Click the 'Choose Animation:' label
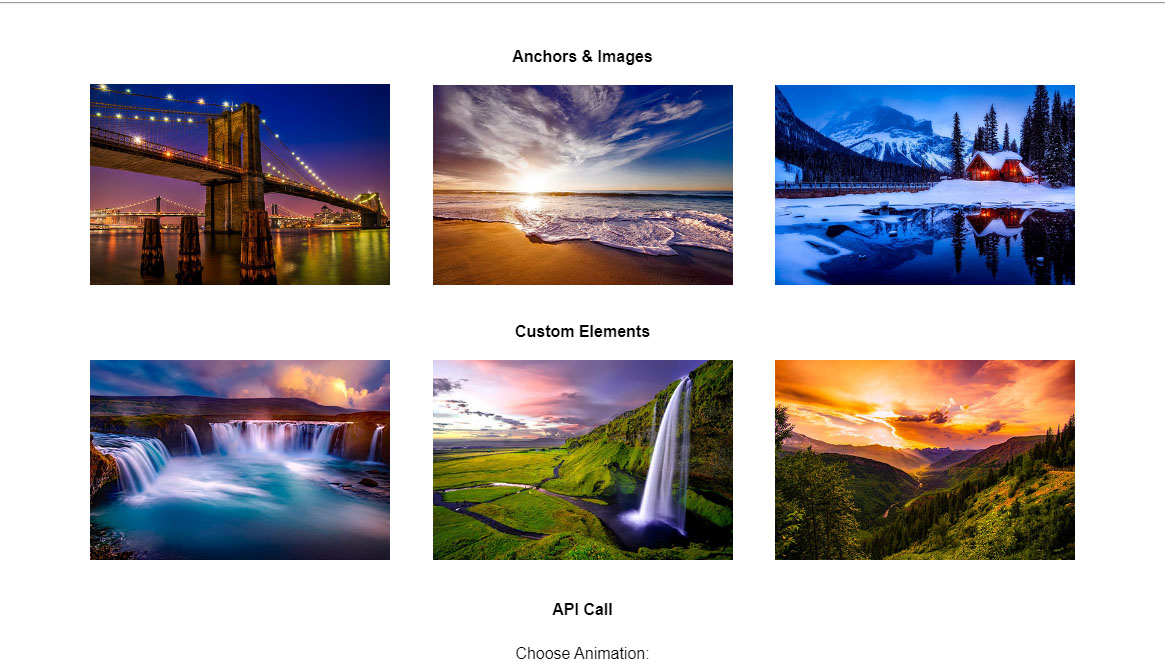1165x668 pixels. click(x=582, y=653)
